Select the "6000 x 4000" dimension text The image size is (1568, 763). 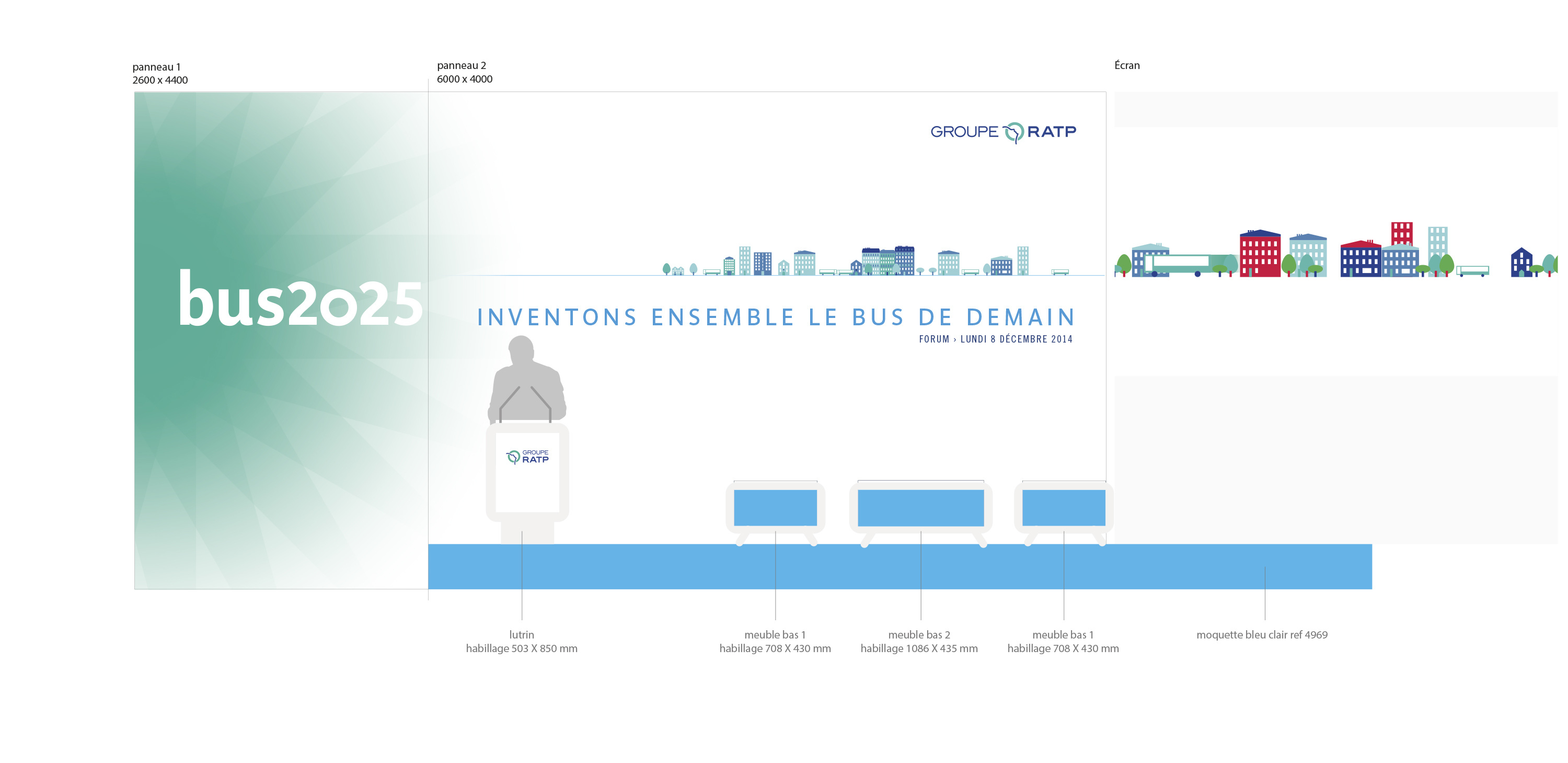pos(465,79)
